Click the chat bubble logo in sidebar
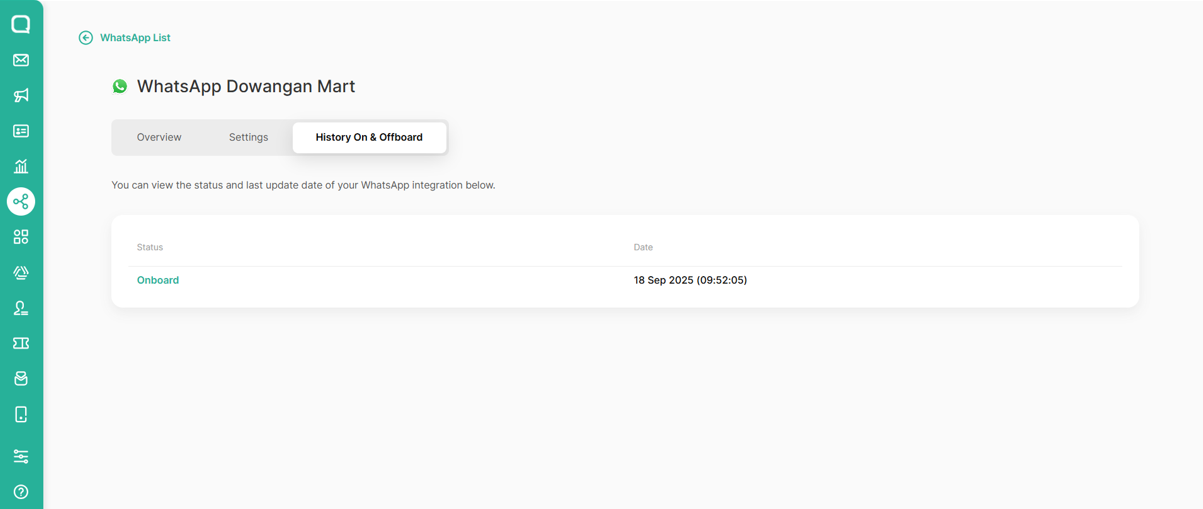 coord(21,24)
